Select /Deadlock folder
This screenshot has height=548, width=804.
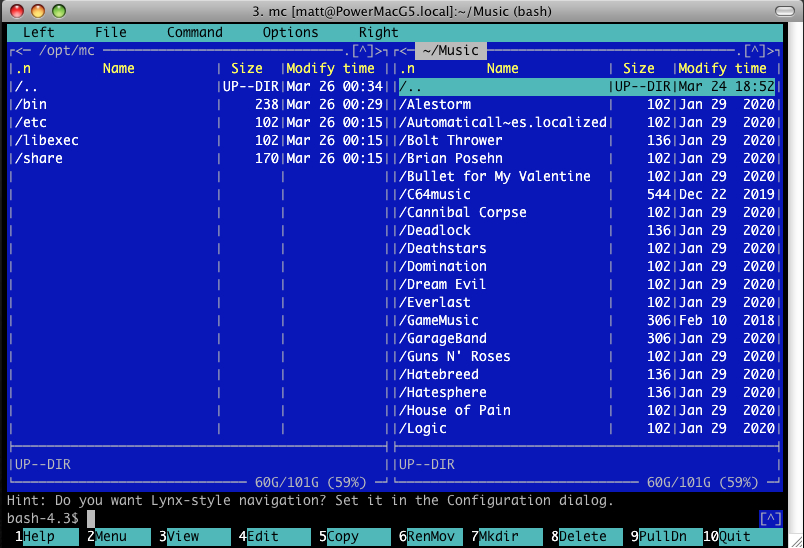[x=587, y=230]
